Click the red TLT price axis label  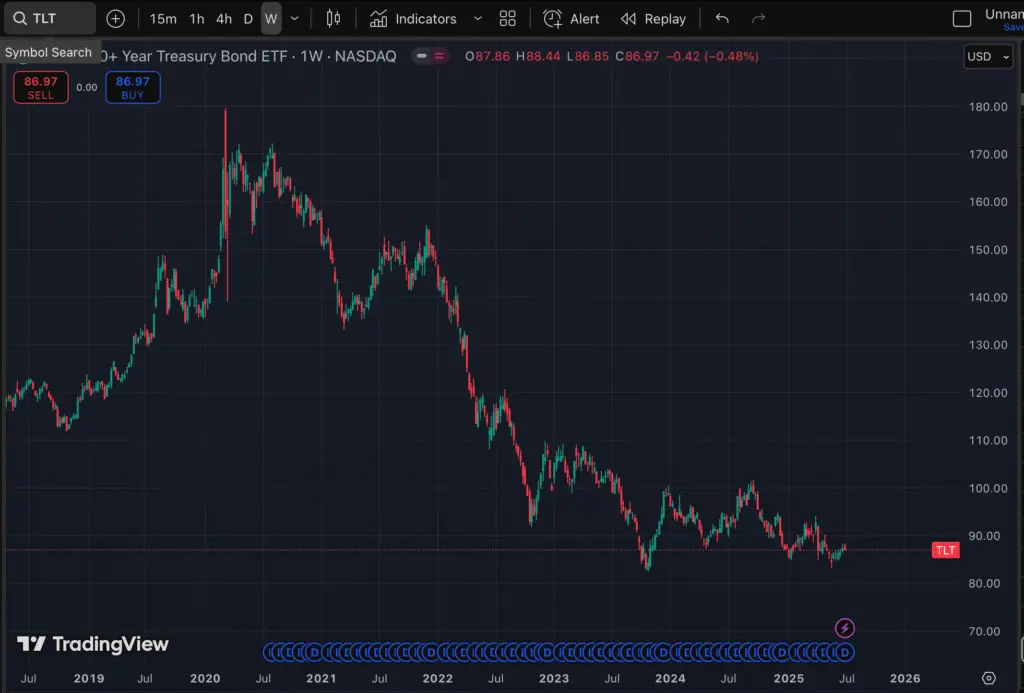(946, 551)
